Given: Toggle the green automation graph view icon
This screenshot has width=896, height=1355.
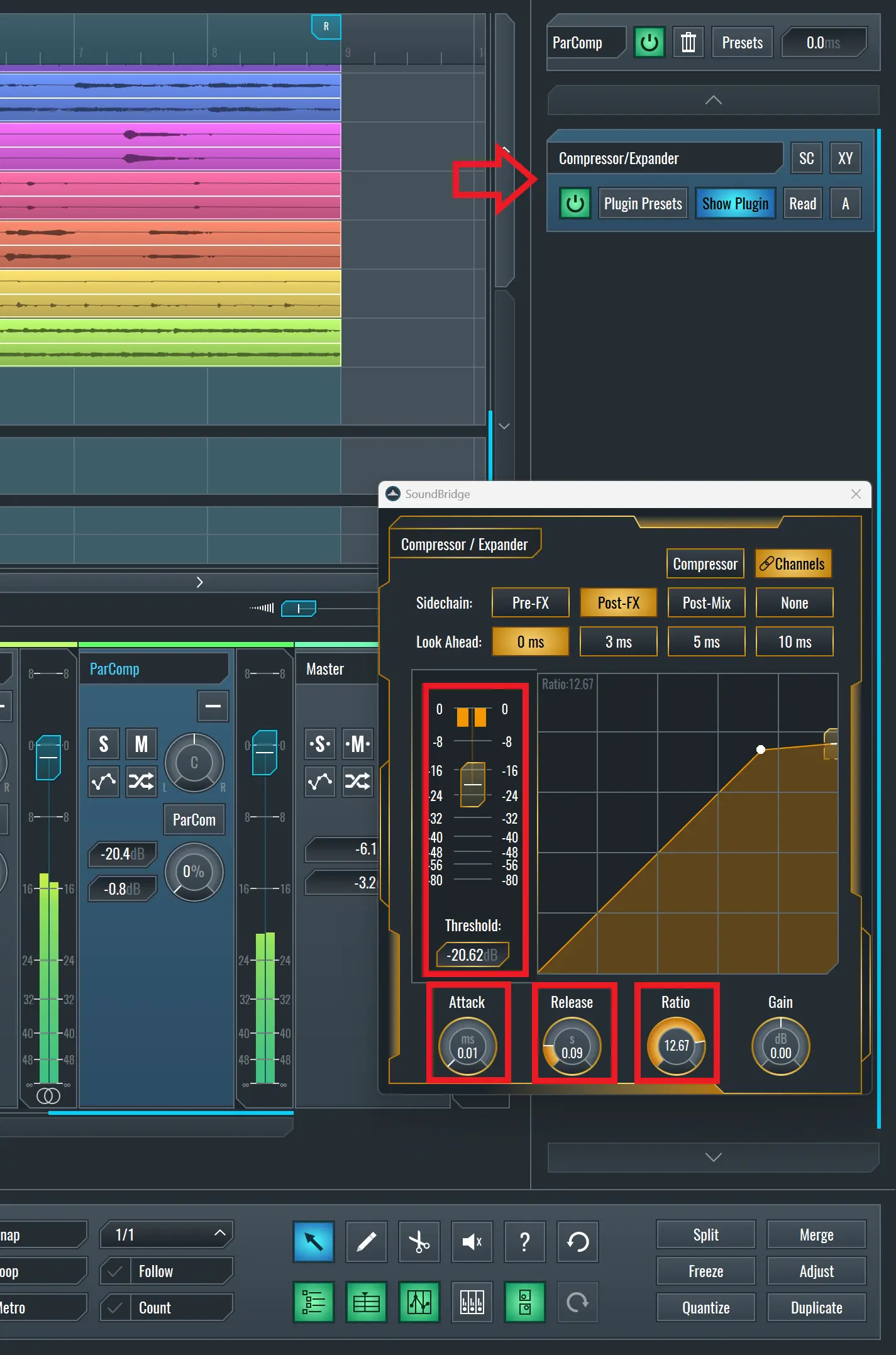Looking at the screenshot, I should click(x=419, y=1302).
